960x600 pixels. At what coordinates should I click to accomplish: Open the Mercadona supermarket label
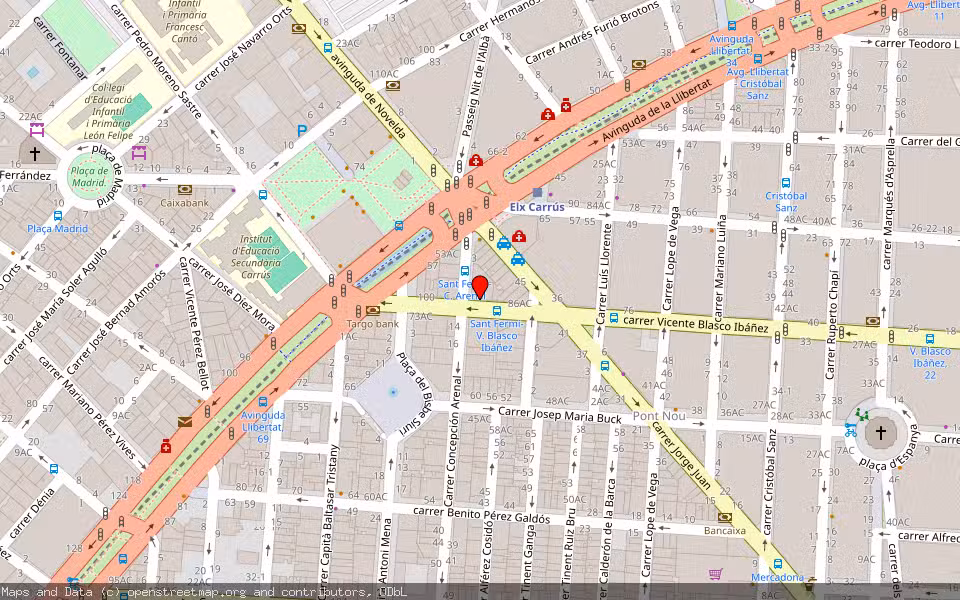[x=778, y=578]
